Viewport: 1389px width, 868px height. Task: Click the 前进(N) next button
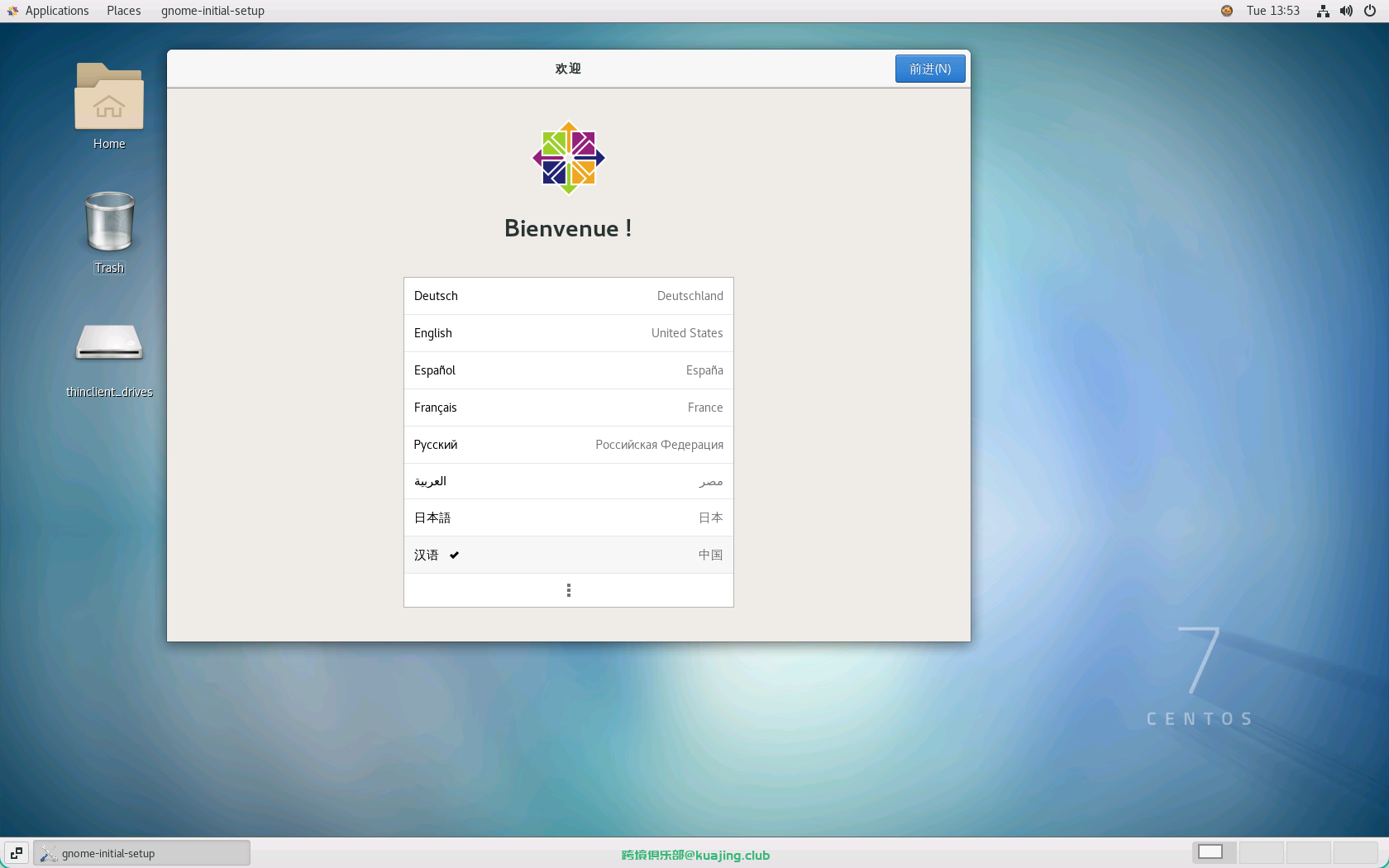tap(930, 69)
